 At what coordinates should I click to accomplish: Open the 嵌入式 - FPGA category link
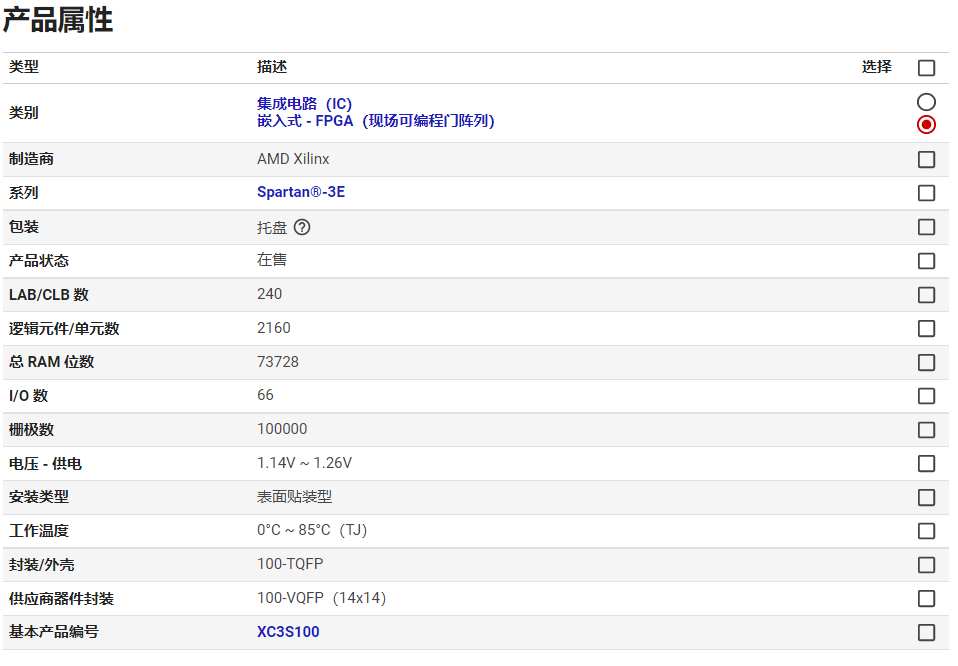375,121
